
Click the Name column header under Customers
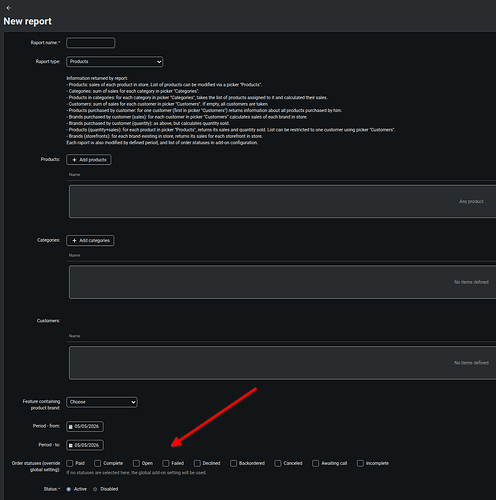pos(74,336)
